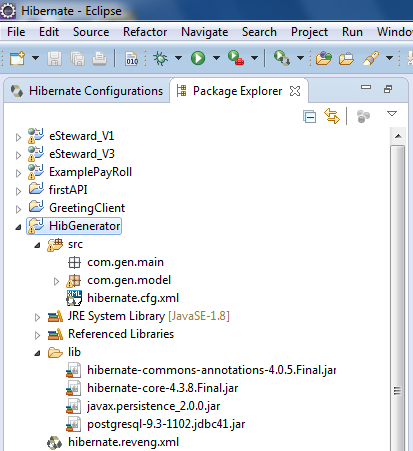The height and width of the screenshot is (451, 413).
Task: Open the Navigate menu
Action: click(205, 32)
